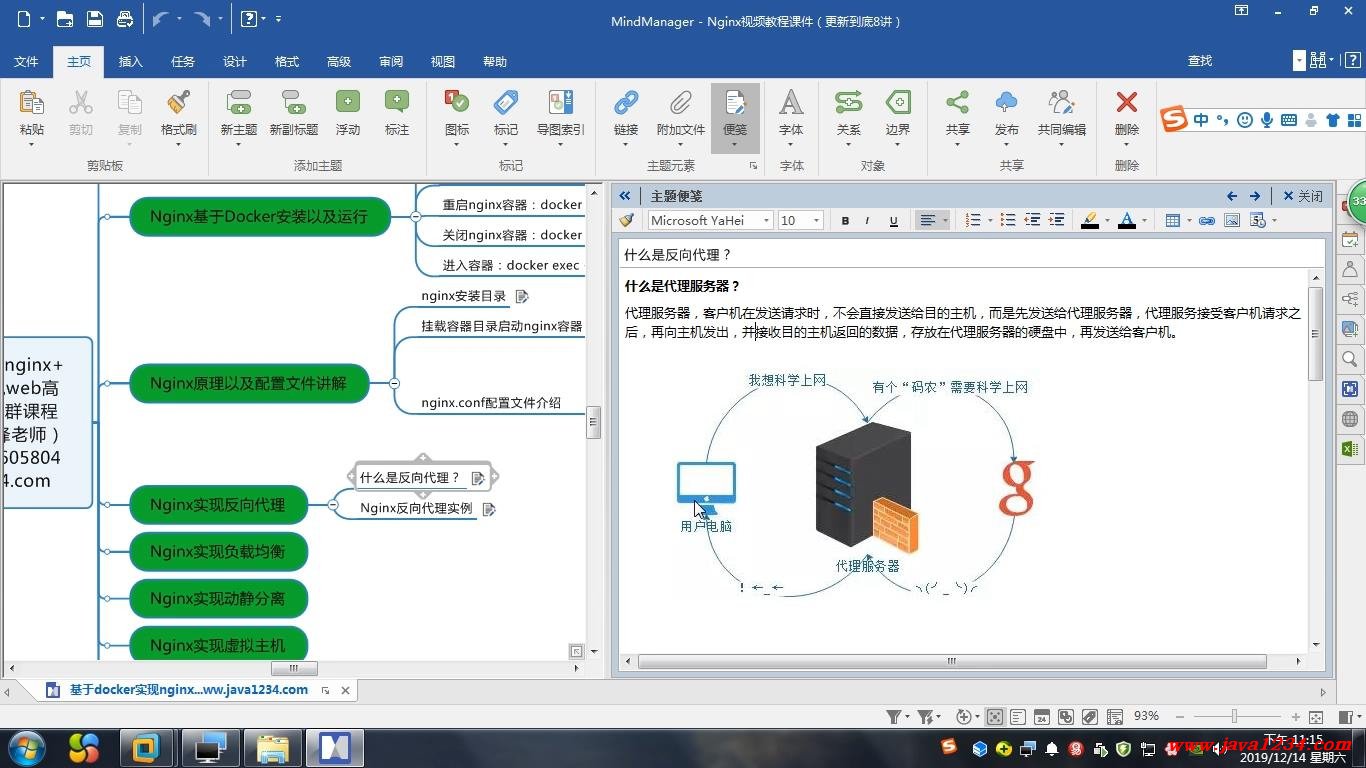Click the 边界 boundary icon

(898, 102)
